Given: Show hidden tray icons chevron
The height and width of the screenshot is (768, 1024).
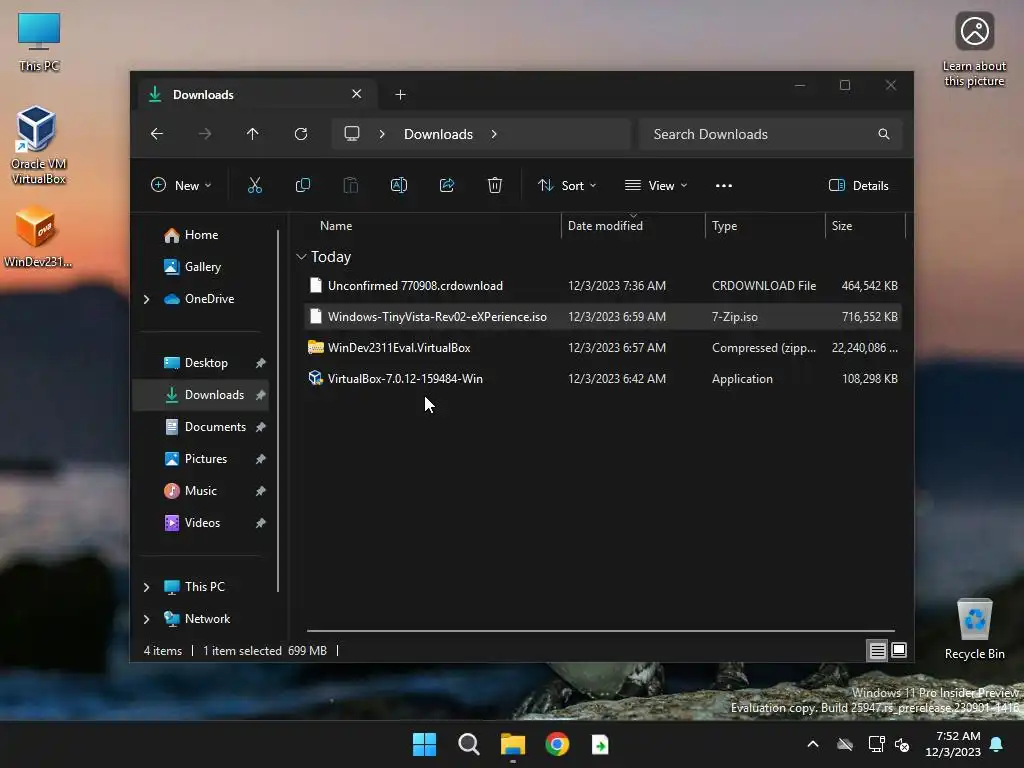Looking at the screenshot, I should click(813, 744).
